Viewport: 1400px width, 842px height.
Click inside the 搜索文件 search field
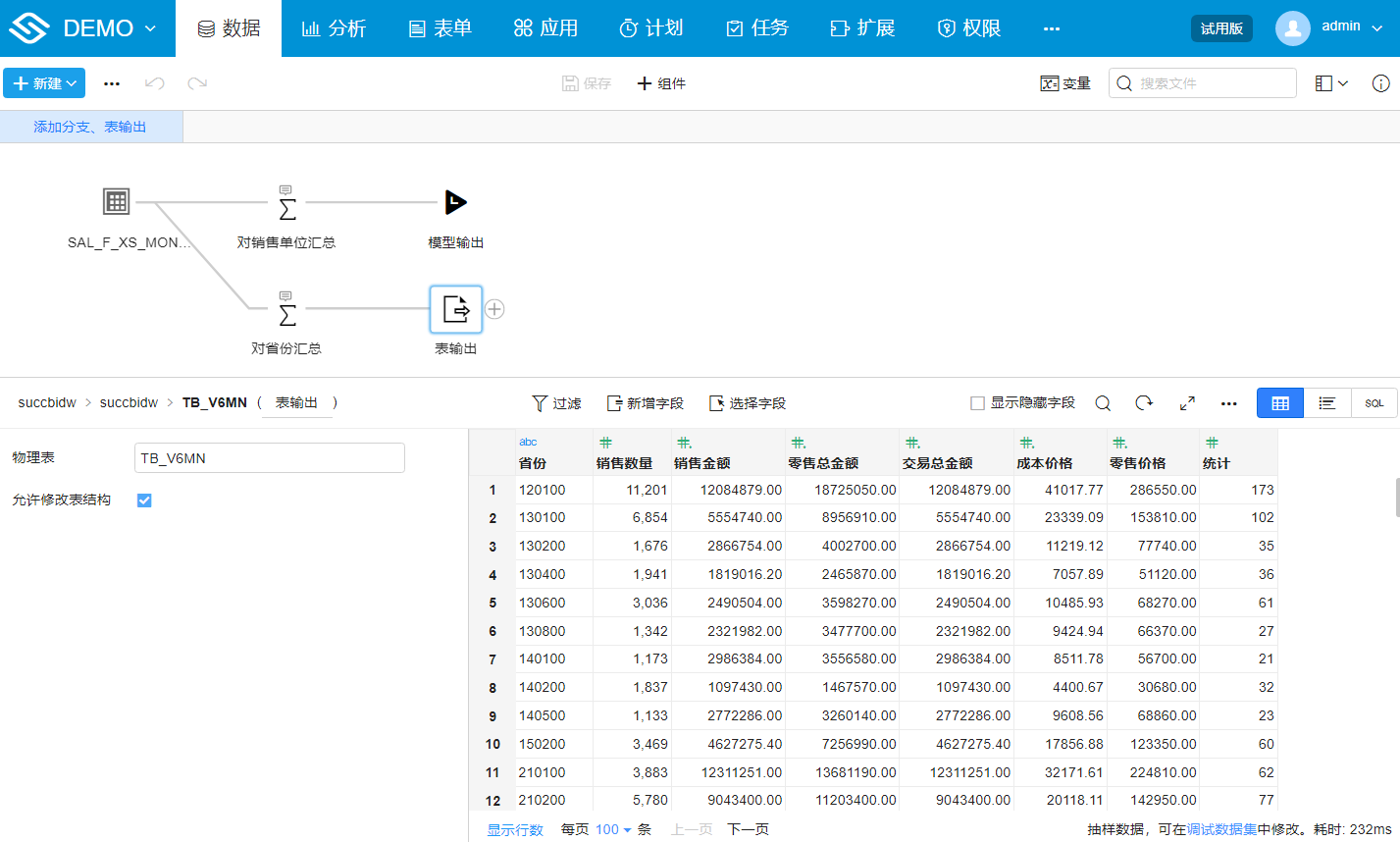pos(1202,82)
